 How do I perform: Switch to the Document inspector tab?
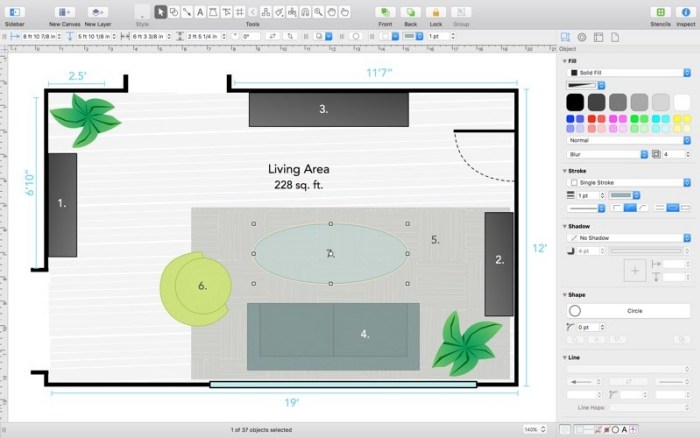tap(615, 37)
